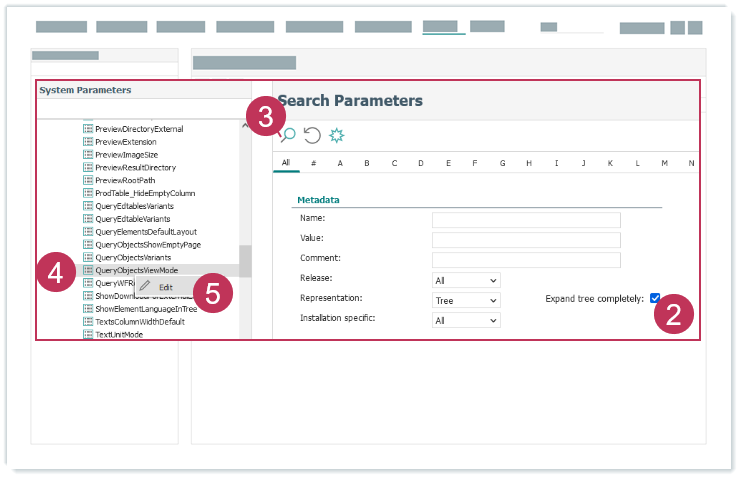Uncheck Expand tree completely checkbox

[655, 298]
